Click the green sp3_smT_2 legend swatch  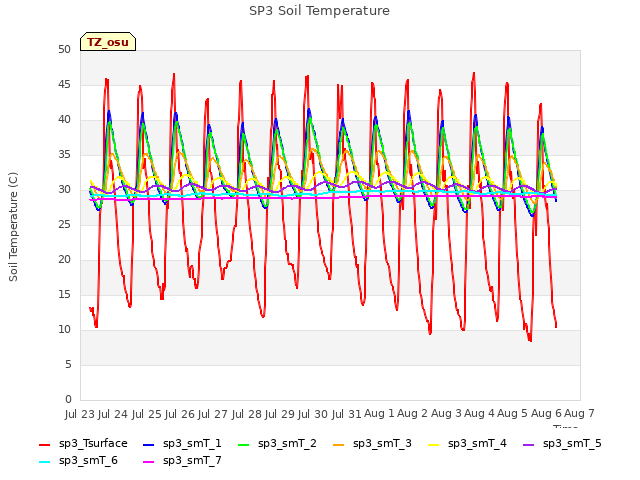tap(244, 444)
